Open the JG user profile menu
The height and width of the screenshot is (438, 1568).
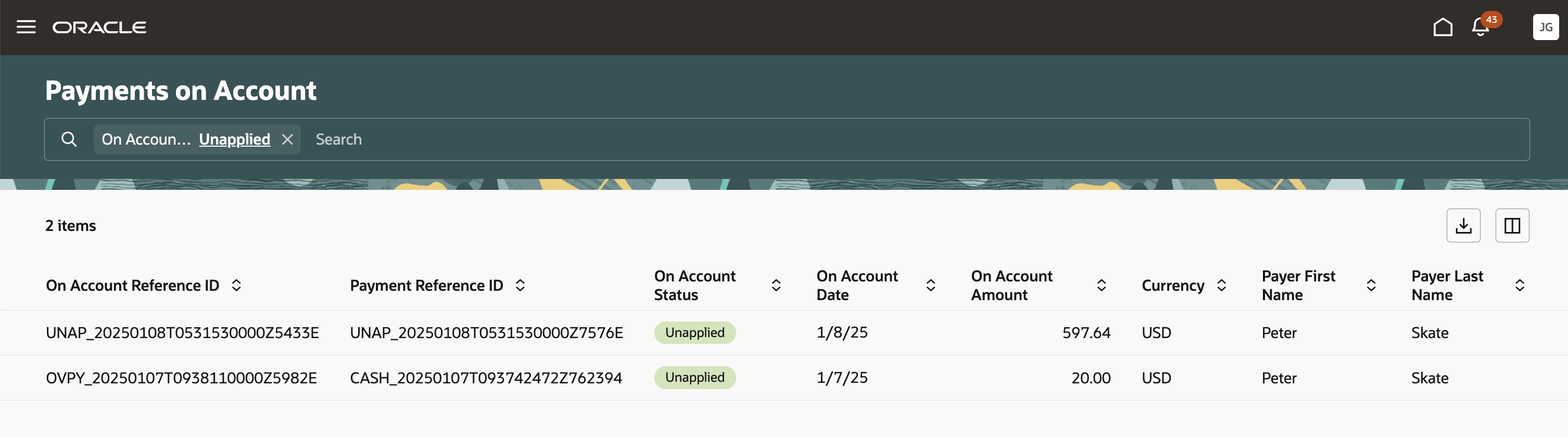(x=1546, y=27)
